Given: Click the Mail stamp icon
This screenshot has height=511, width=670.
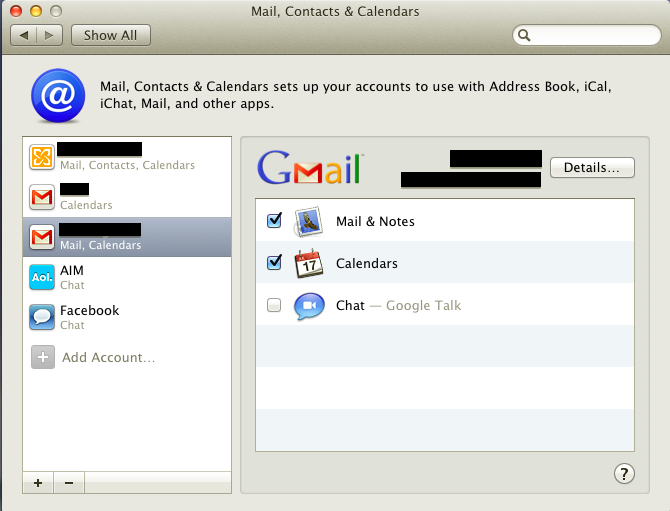Looking at the screenshot, I should click(x=308, y=221).
